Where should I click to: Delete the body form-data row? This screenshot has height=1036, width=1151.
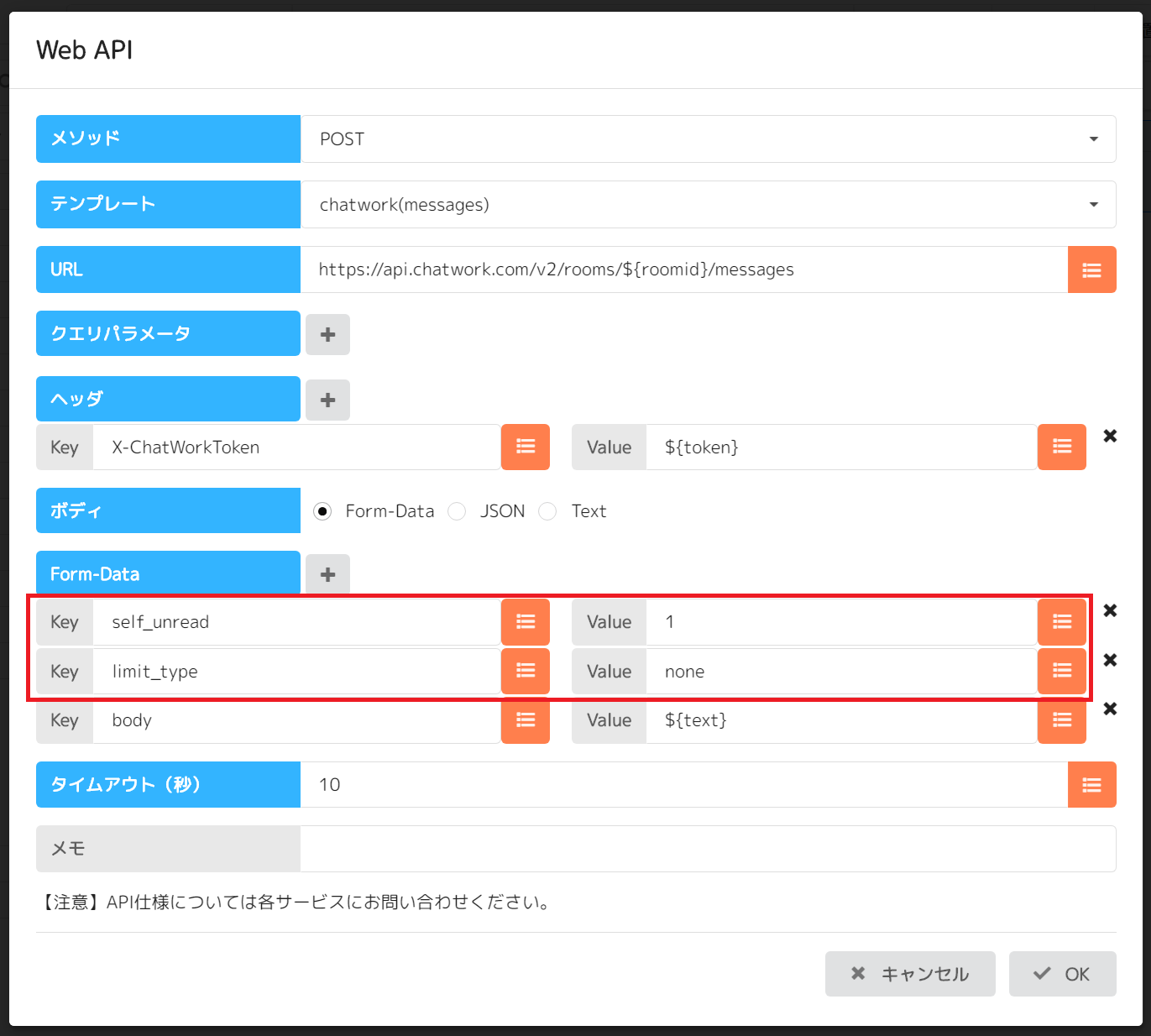[x=1110, y=709]
